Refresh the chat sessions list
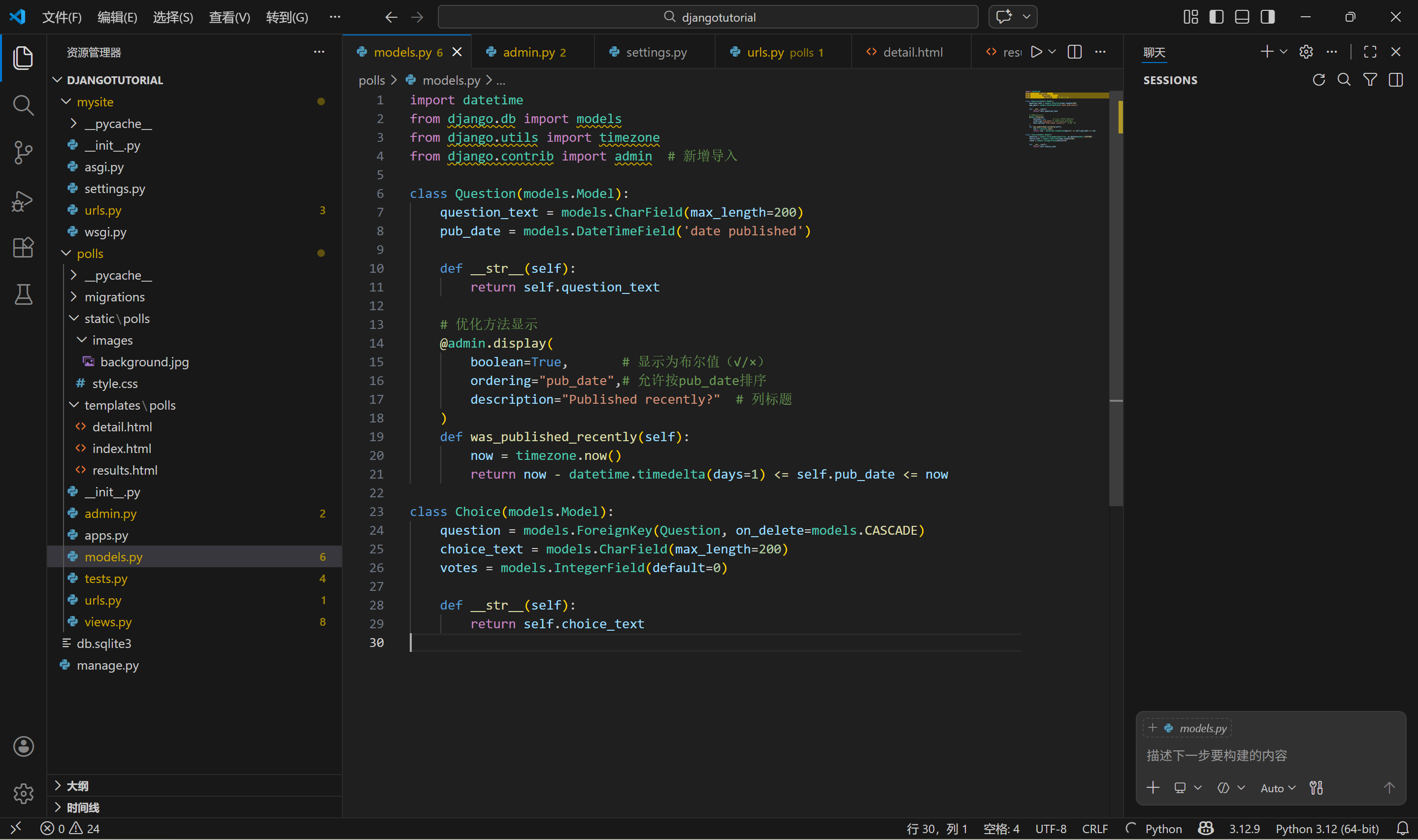This screenshot has height=840, width=1418. [1319, 80]
